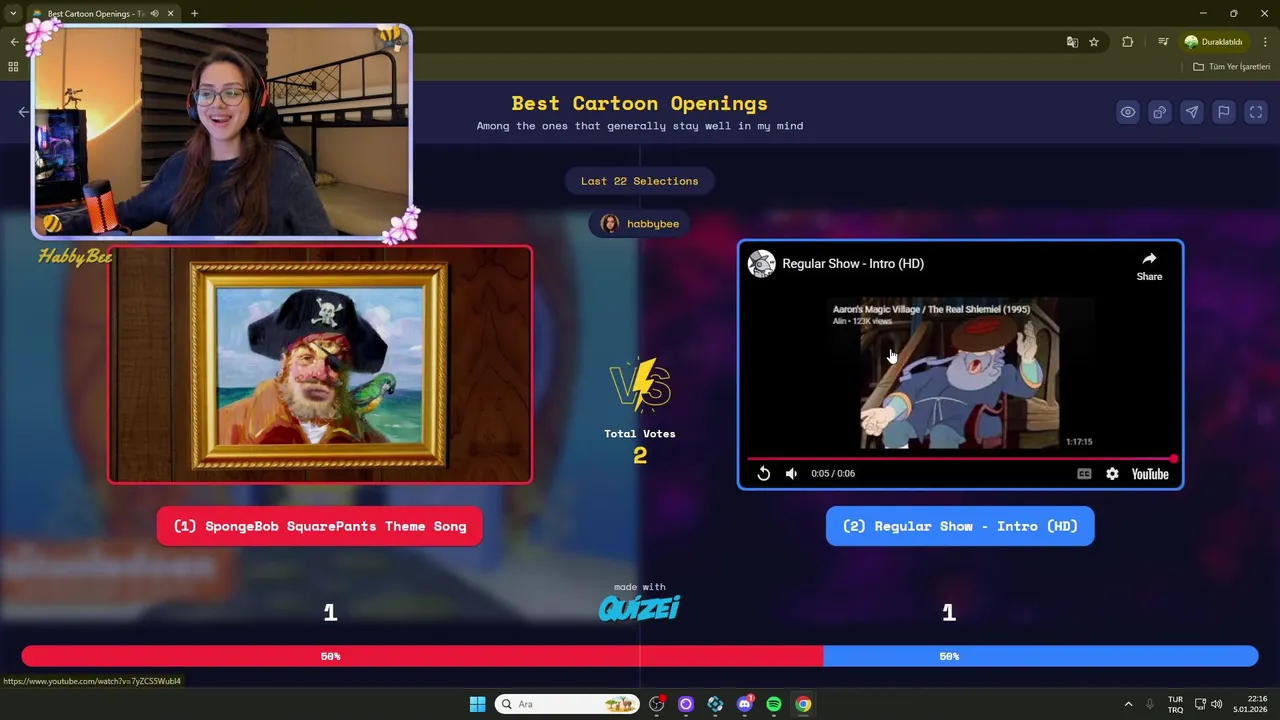The width and height of the screenshot is (1280, 720).
Task: Open the Tüm Yer İşaretleri bookmarks folder
Action: pos(1231,67)
